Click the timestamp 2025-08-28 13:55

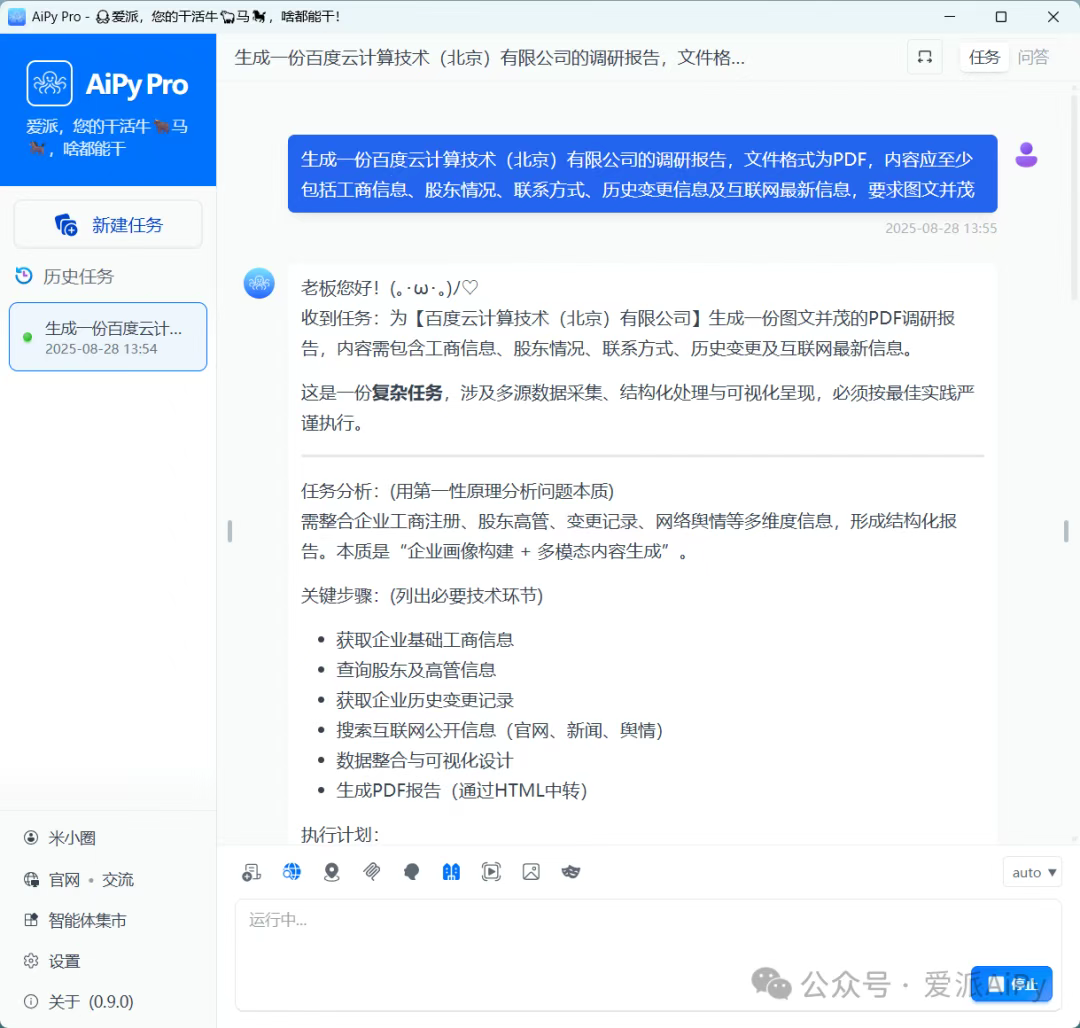pyautogui.click(x=941, y=229)
